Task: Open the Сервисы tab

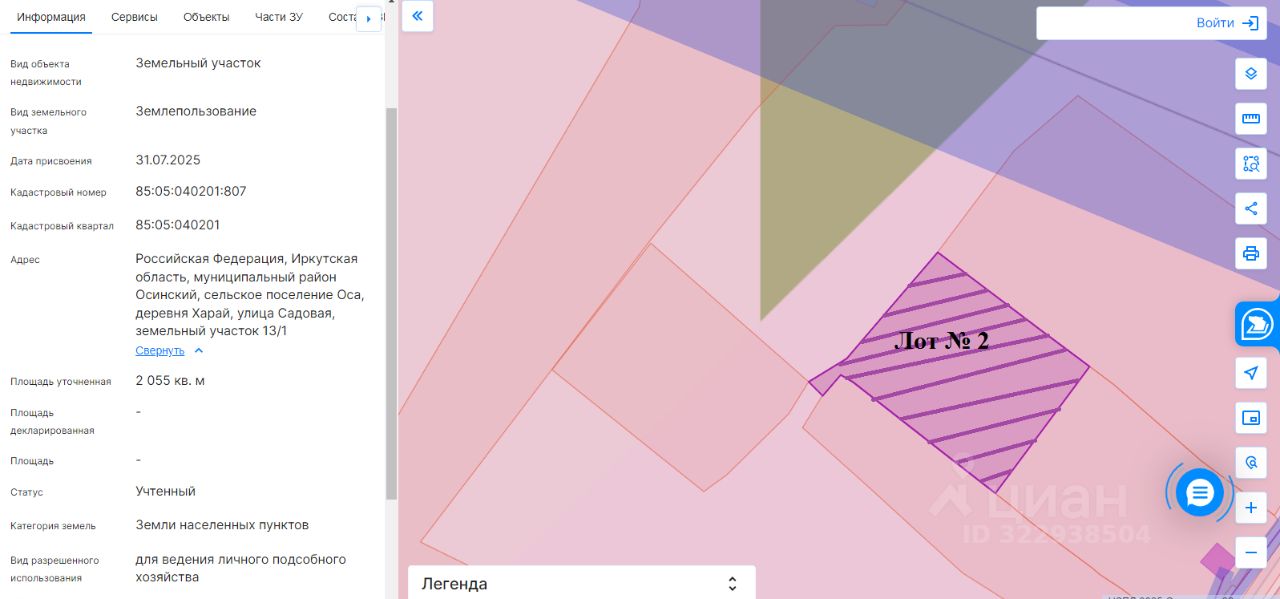Action: 134,17
